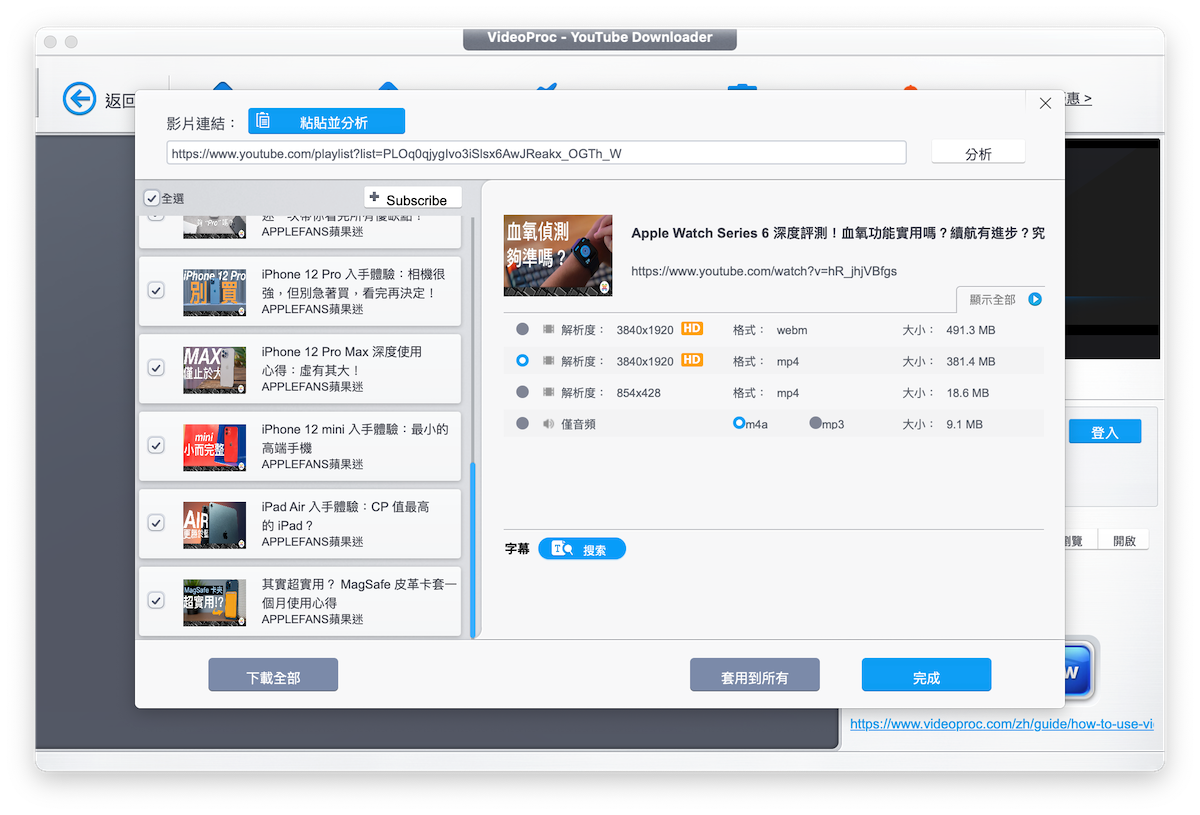The image size is (1200, 815).
Task: Click the blue arrow icon next to 顯示全部
Action: tap(1035, 299)
